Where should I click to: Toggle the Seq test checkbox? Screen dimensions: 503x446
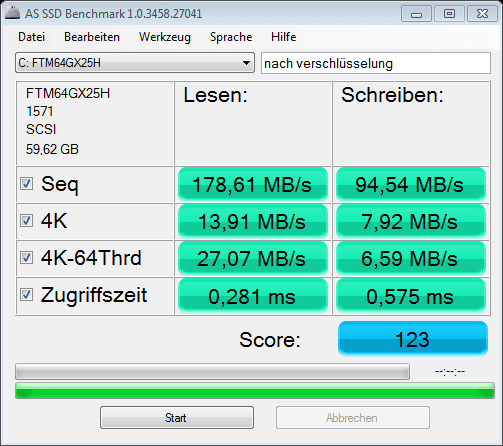26,183
